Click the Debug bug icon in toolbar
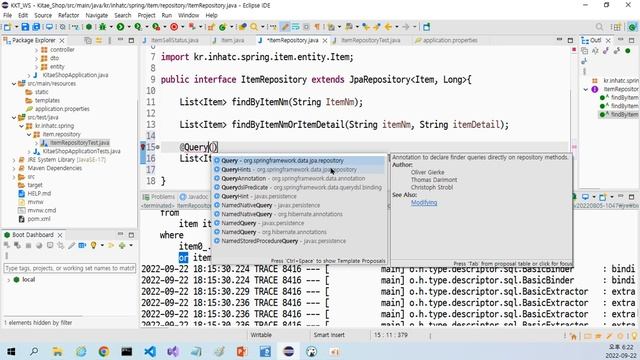Image resolution: width=640 pixels, height=360 pixels. click(102, 27)
